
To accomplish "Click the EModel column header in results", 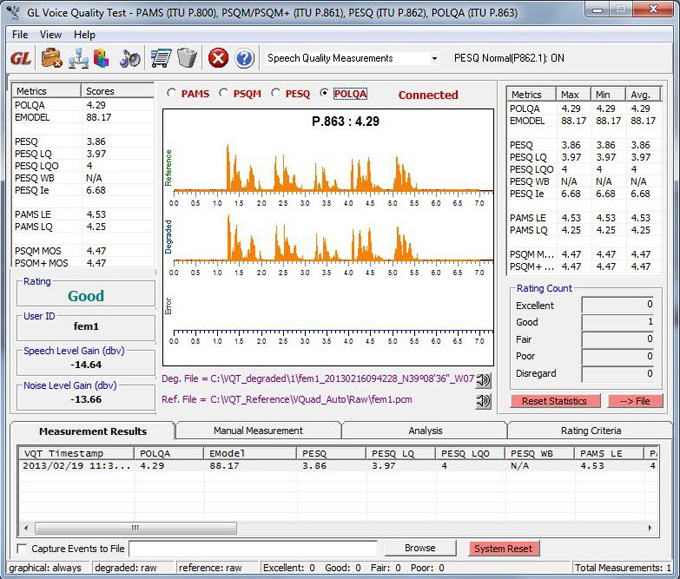I will (250, 454).
